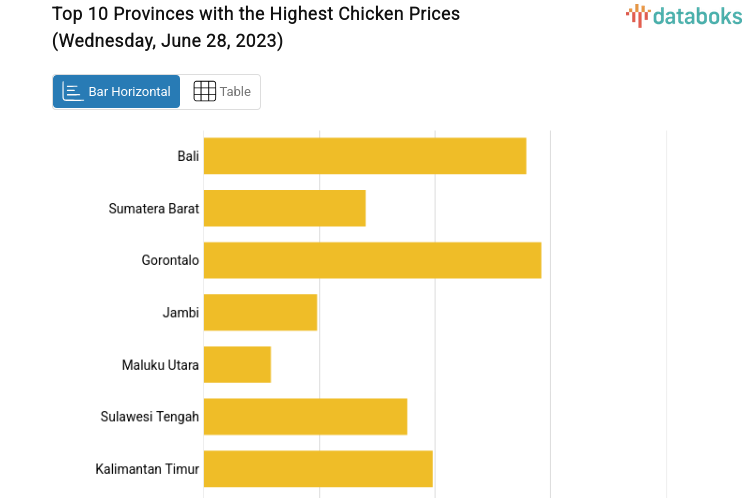Viewport: 753px width, 498px height.
Task: Click the grid icon in Table button
Action: click(x=204, y=92)
